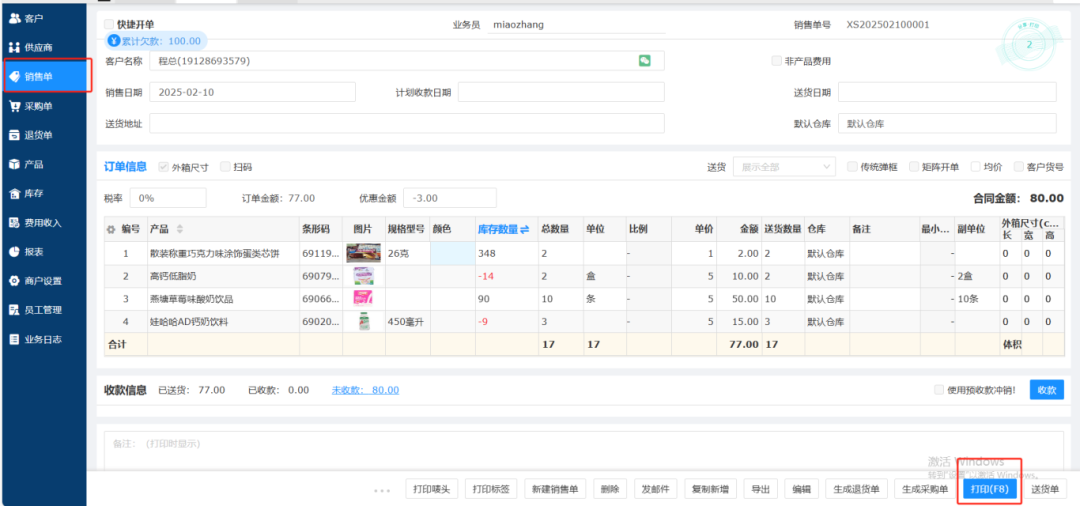
Task: Click the 打印(F8) button
Action: (989, 489)
